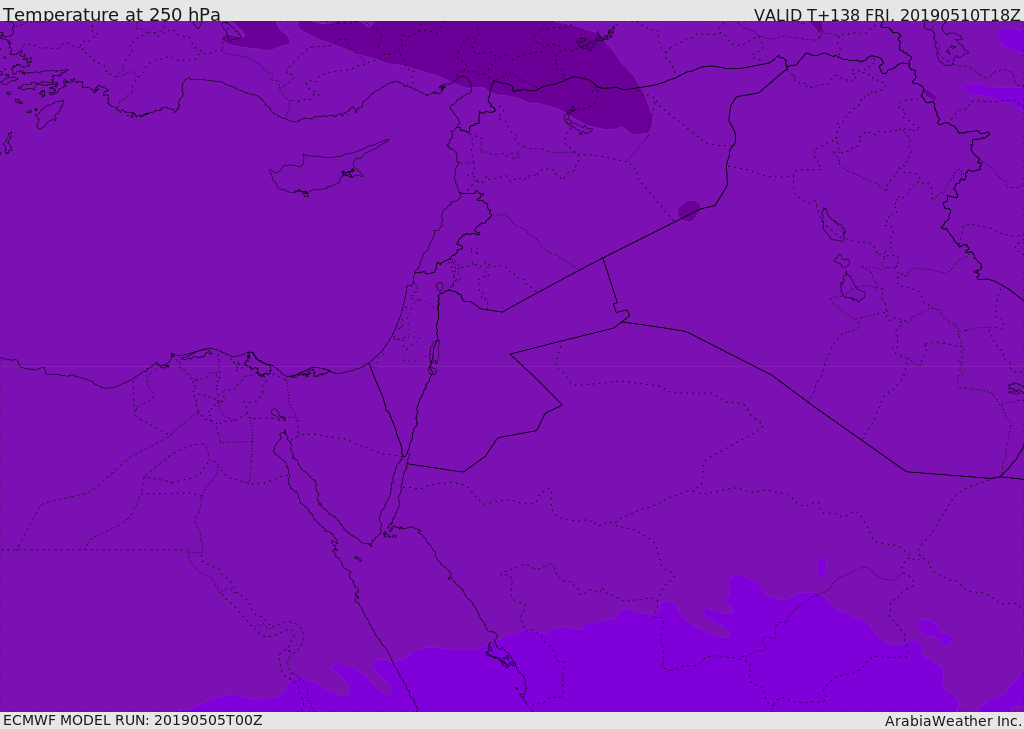The width and height of the screenshot is (1024, 729).
Task: Click the dark purple patch in the top-left
Action: pos(256,37)
